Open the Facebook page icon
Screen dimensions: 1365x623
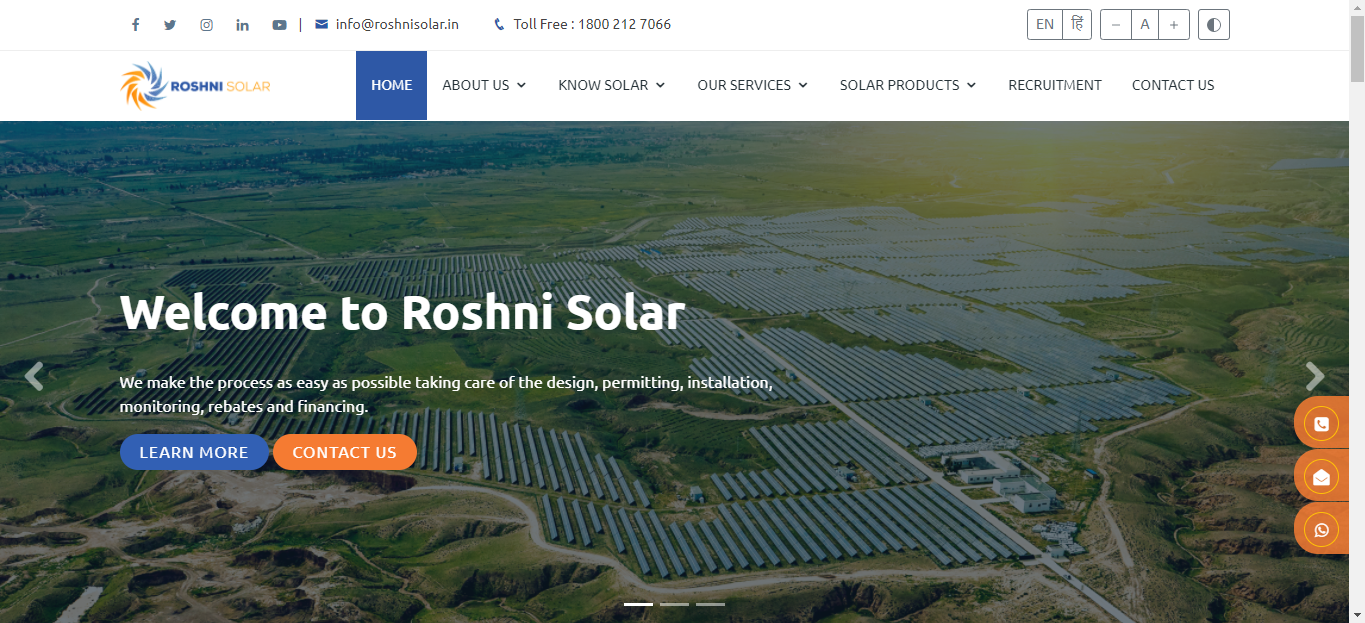coord(136,25)
